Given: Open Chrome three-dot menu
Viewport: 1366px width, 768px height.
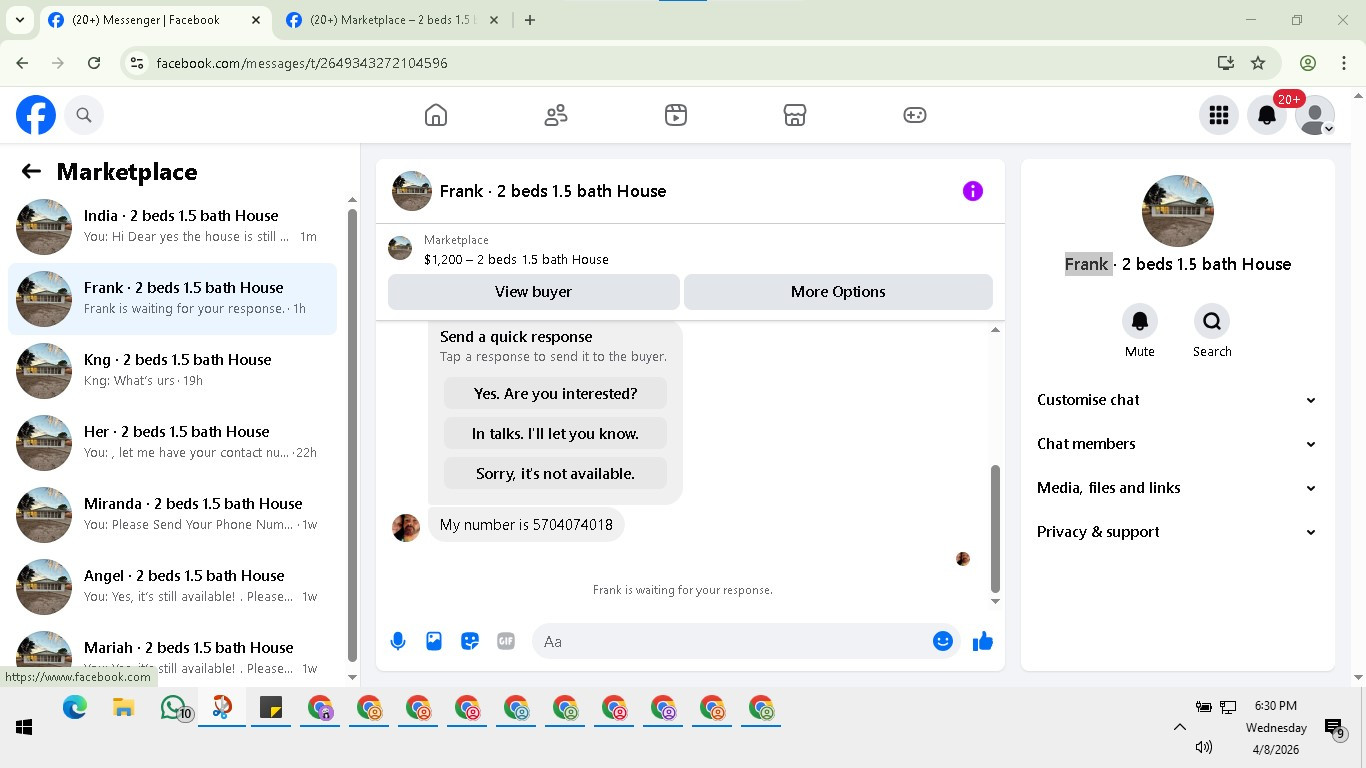Looking at the screenshot, I should pyautogui.click(x=1344, y=63).
